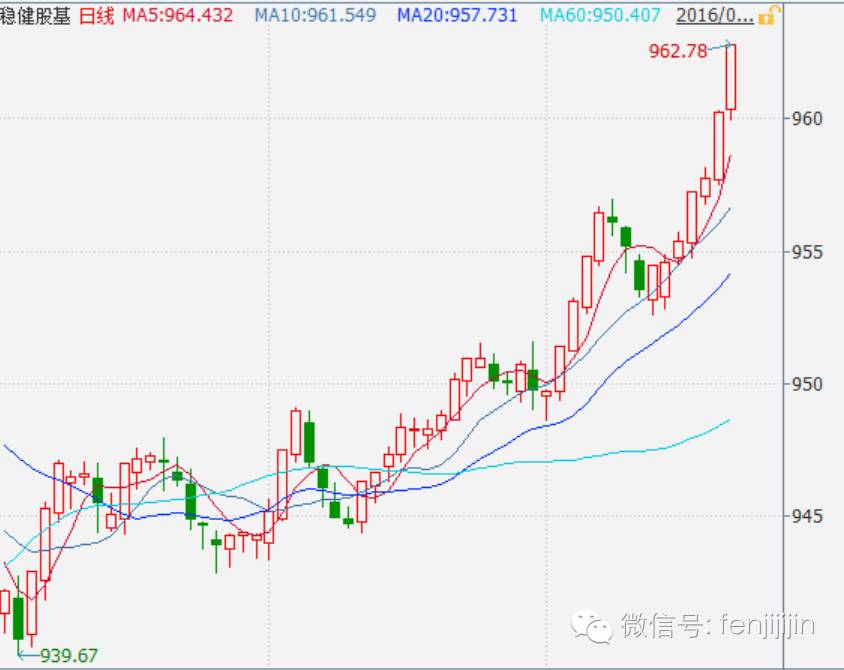Click the 955 price axis label

click(x=807, y=252)
